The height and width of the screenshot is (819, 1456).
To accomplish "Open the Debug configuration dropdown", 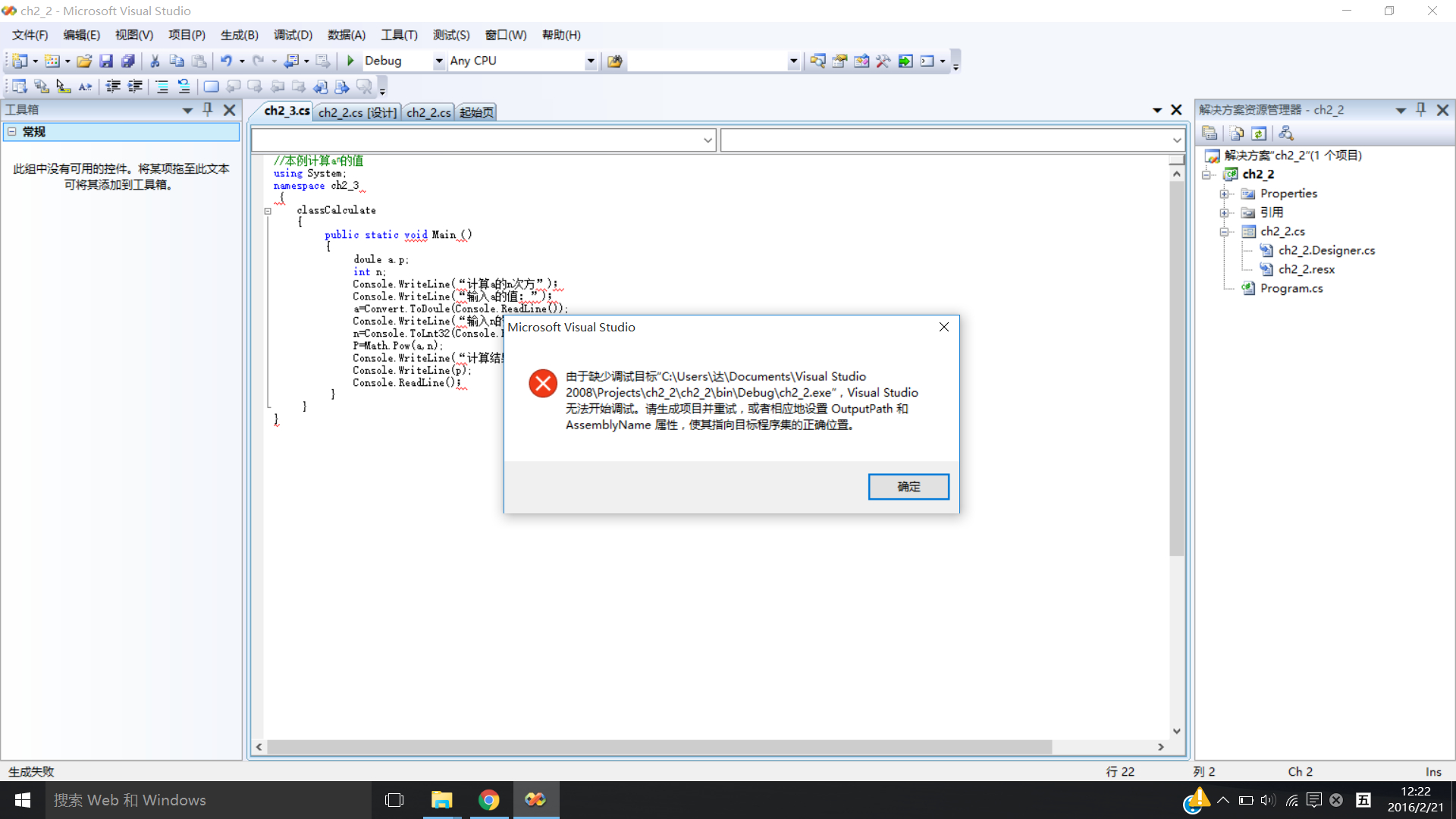I will click(x=438, y=61).
